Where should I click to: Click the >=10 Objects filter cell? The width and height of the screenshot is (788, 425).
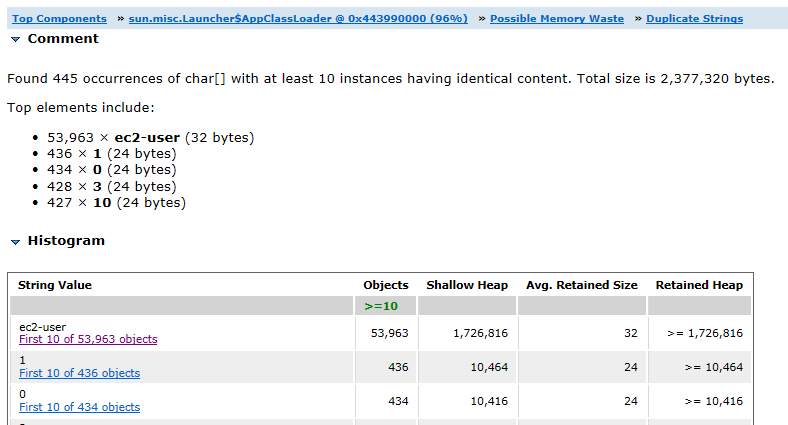[x=385, y=306]
